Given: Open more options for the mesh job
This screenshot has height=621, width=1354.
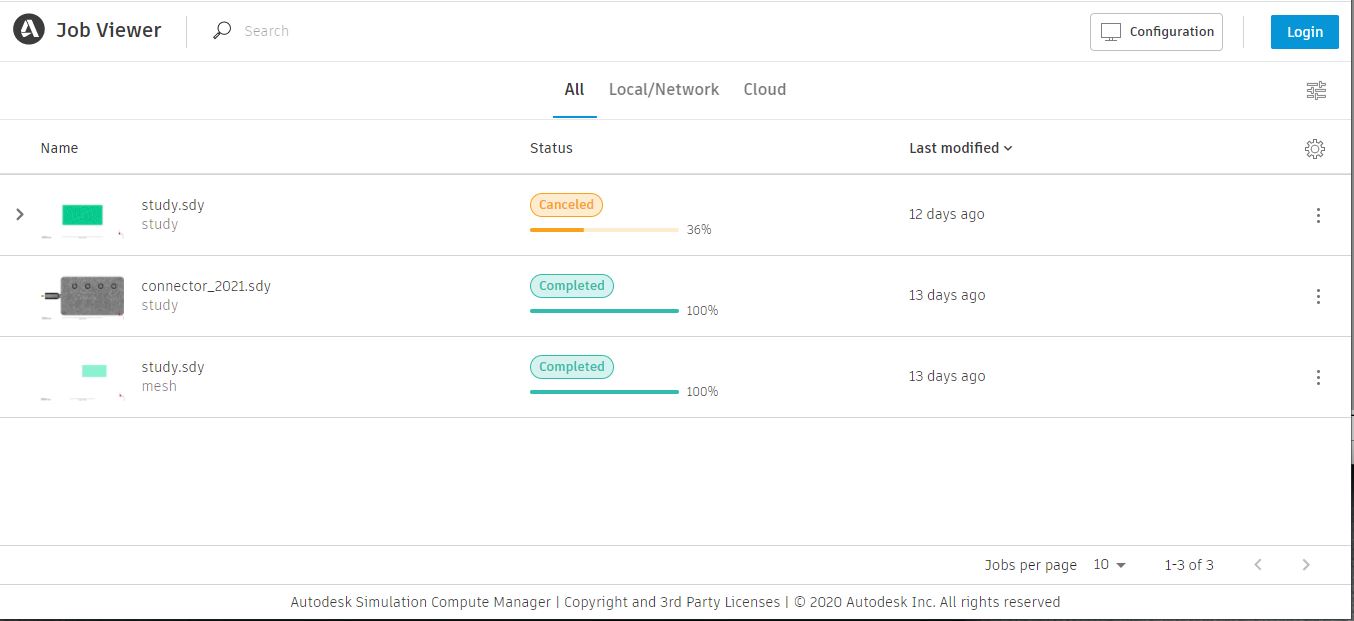Looking at the screenshot, I should 1318,377.
